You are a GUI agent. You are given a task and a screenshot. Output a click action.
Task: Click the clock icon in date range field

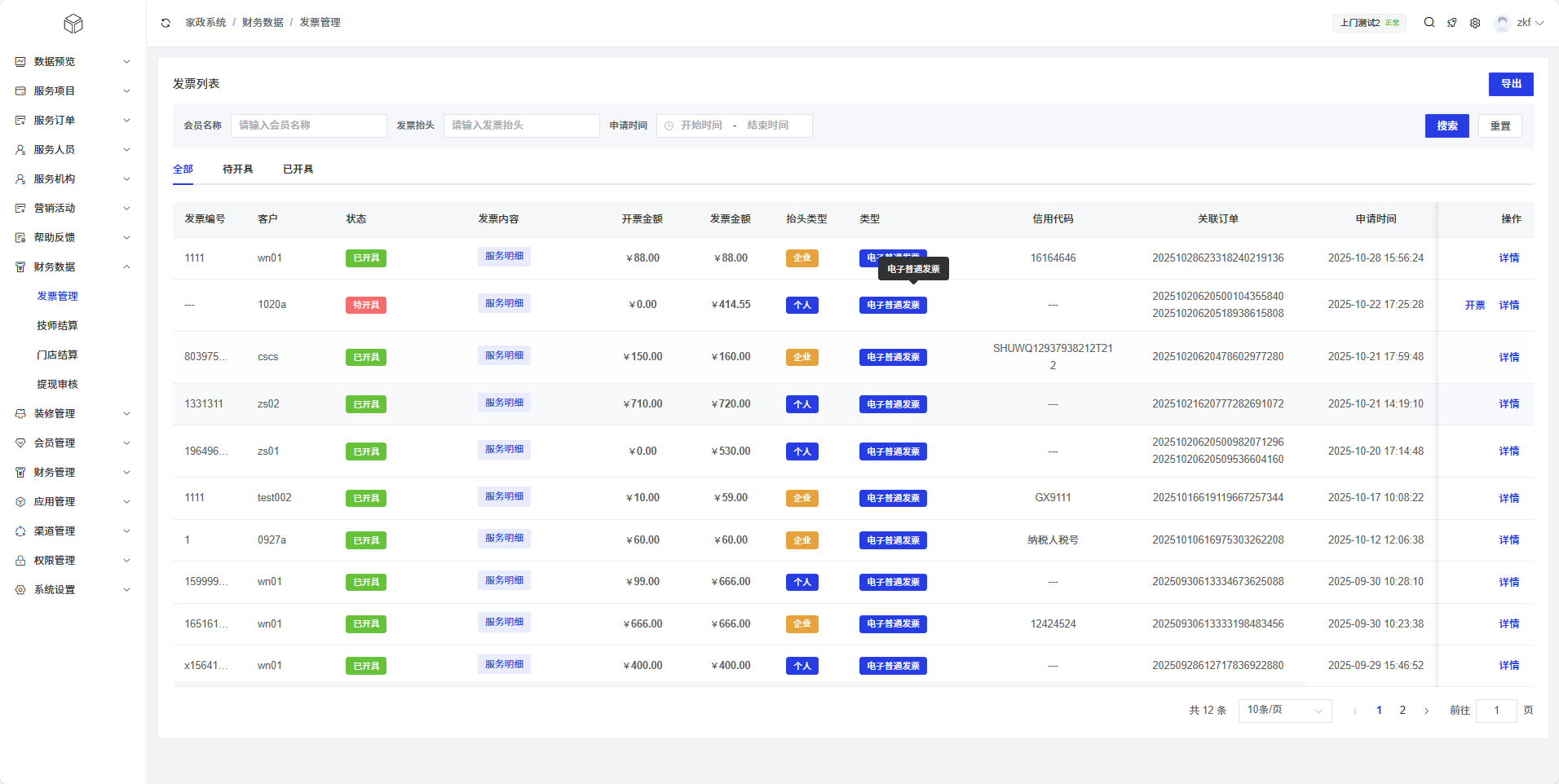[669, 126]
